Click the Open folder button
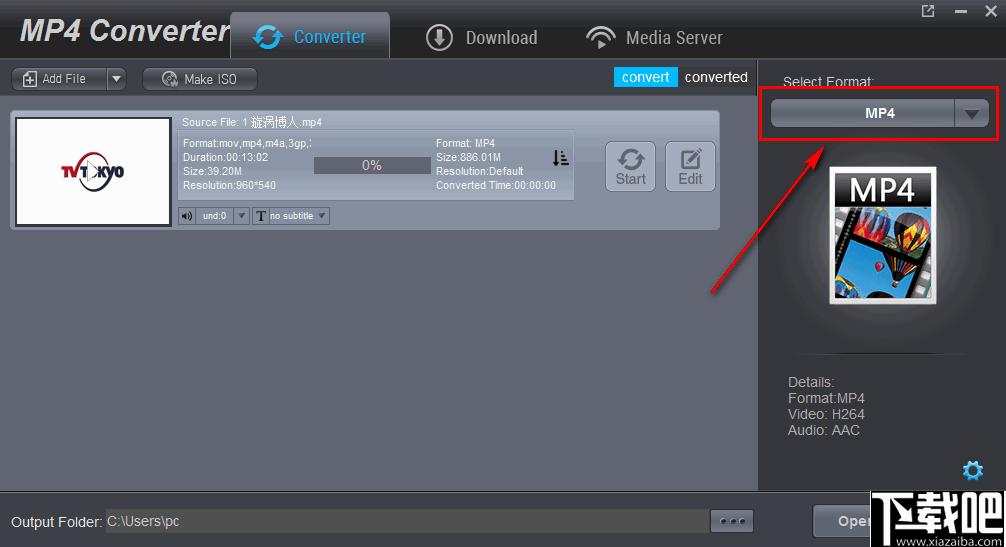 coord(842,521)
